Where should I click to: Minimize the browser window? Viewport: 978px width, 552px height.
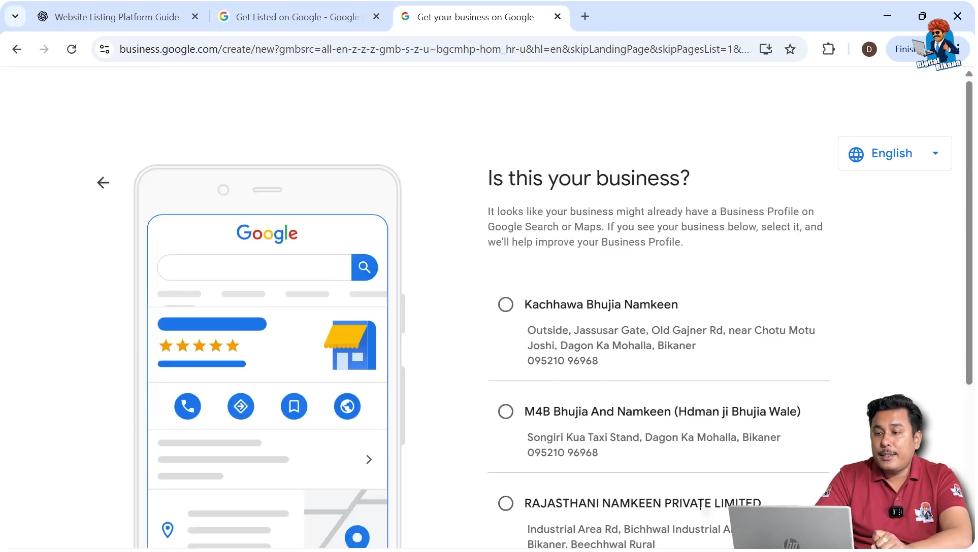coord(887,16)
